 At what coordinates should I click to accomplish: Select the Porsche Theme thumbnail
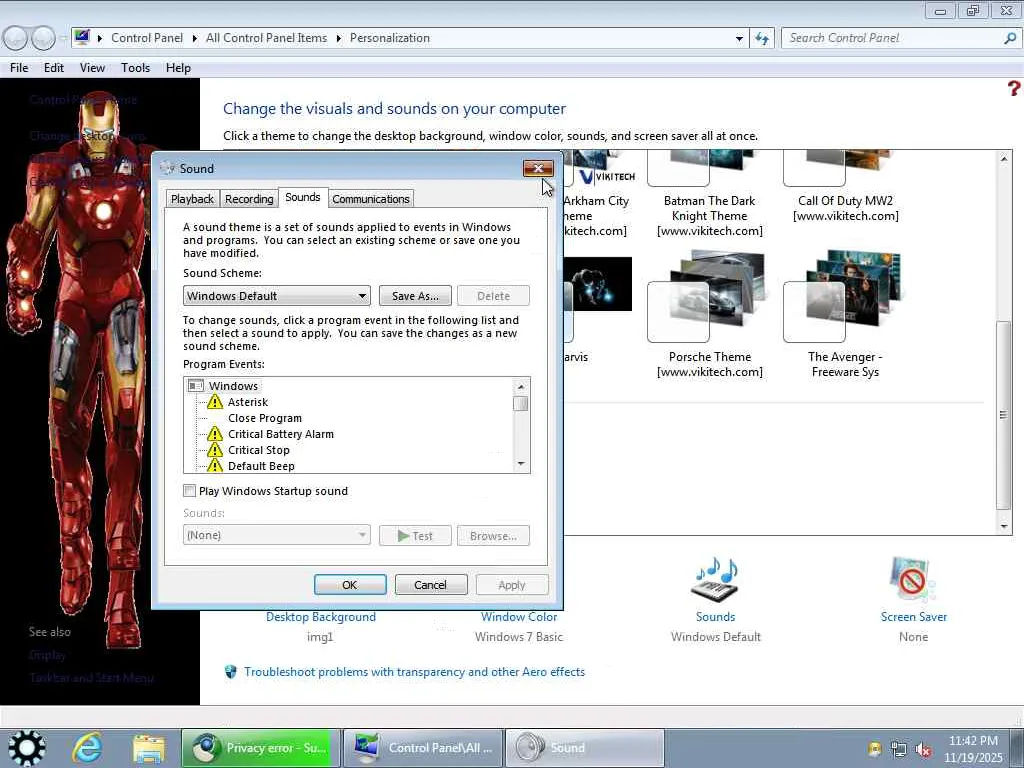click(x=709, y=297)
